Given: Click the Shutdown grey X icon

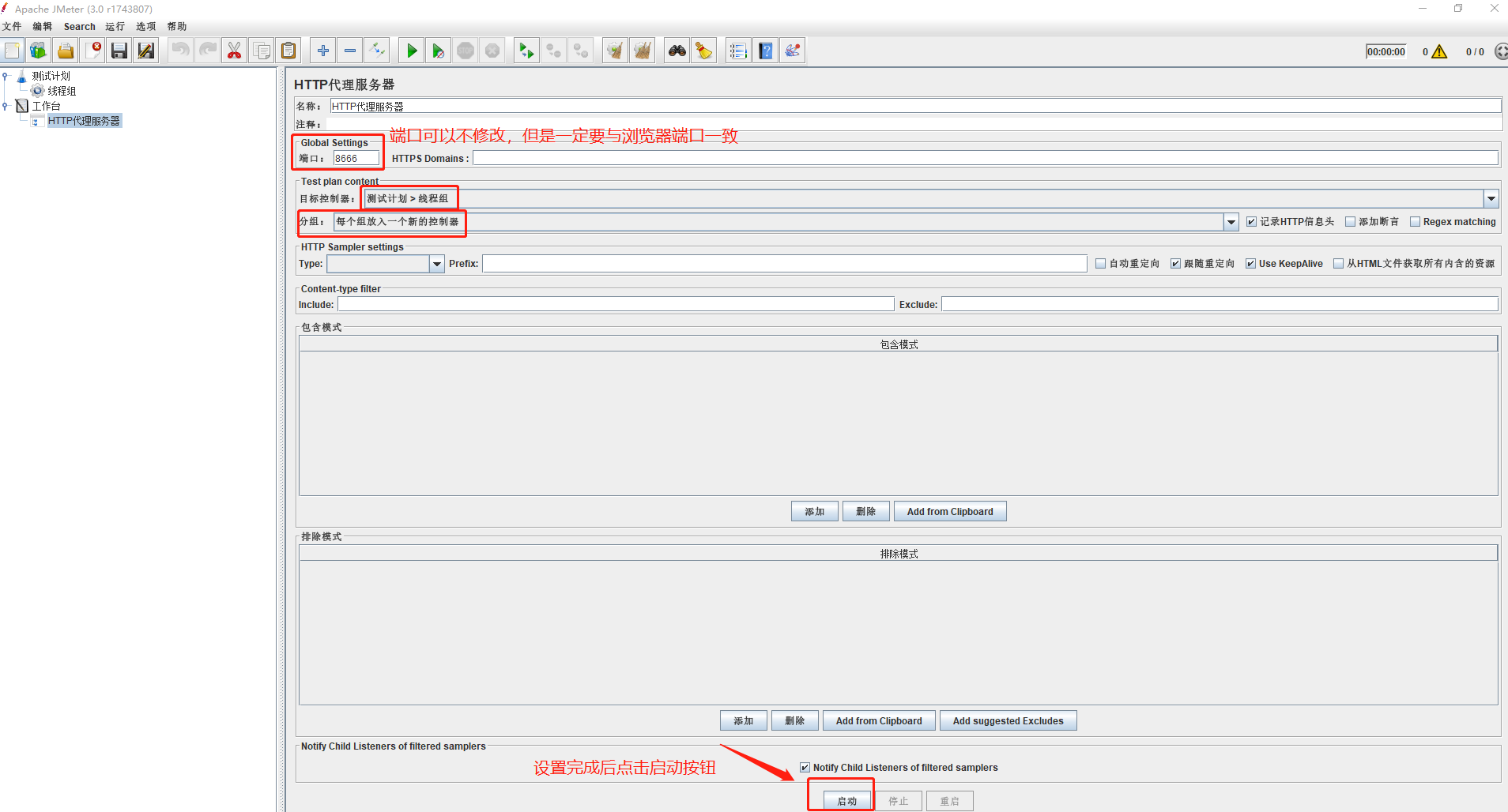Looking at the screenshot, I should (492, 51).
